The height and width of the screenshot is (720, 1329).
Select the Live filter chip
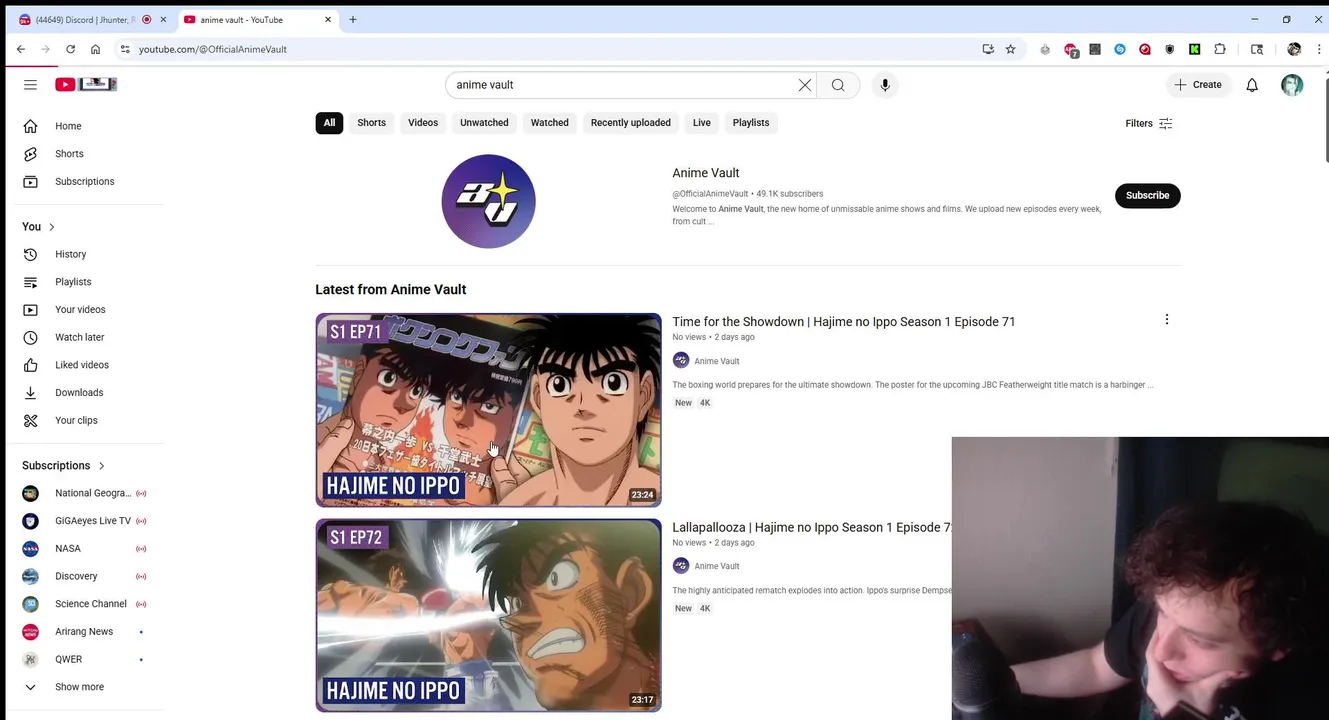702,123
